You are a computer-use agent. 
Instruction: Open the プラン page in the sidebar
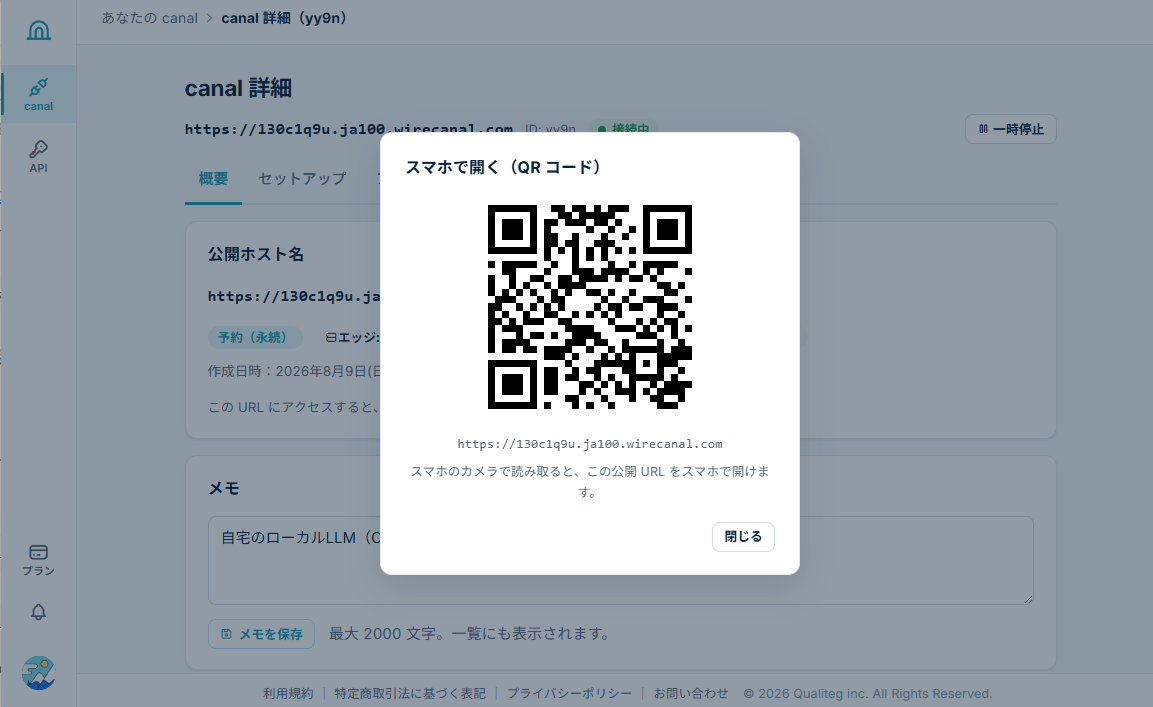coord(38,560)
